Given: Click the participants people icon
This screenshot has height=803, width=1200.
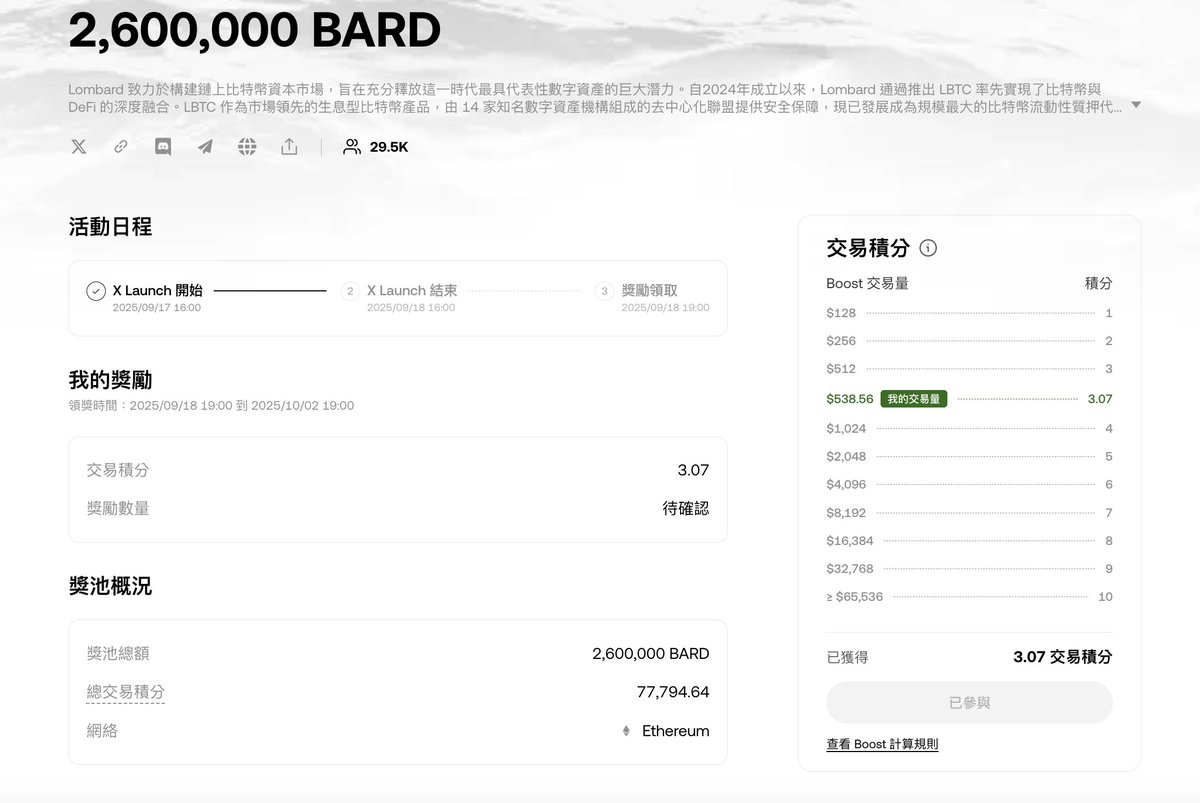Looking at the screenshot, I should 352,147.
